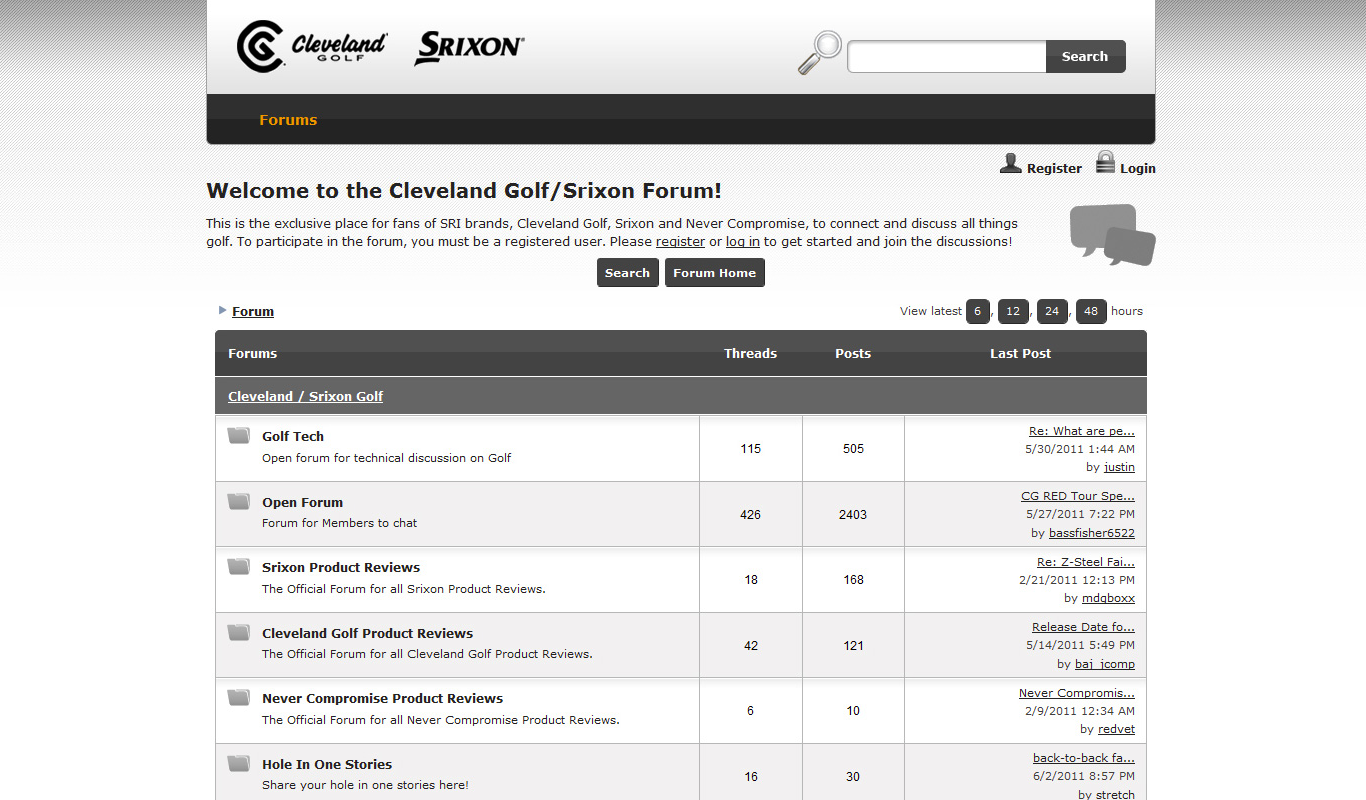Follow the register link in the welcome text

point(680,241)
